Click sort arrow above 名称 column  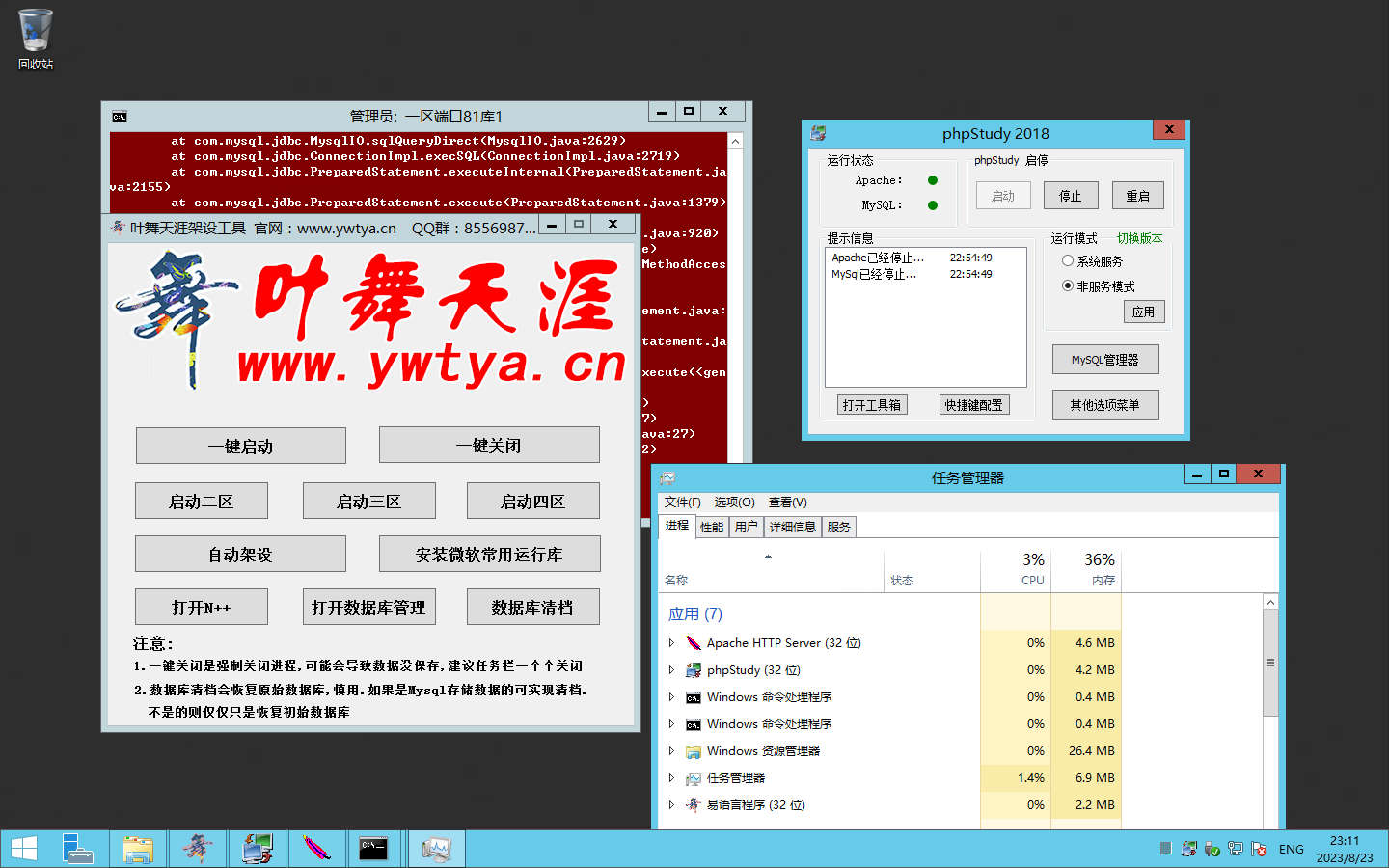click(768, 556)
